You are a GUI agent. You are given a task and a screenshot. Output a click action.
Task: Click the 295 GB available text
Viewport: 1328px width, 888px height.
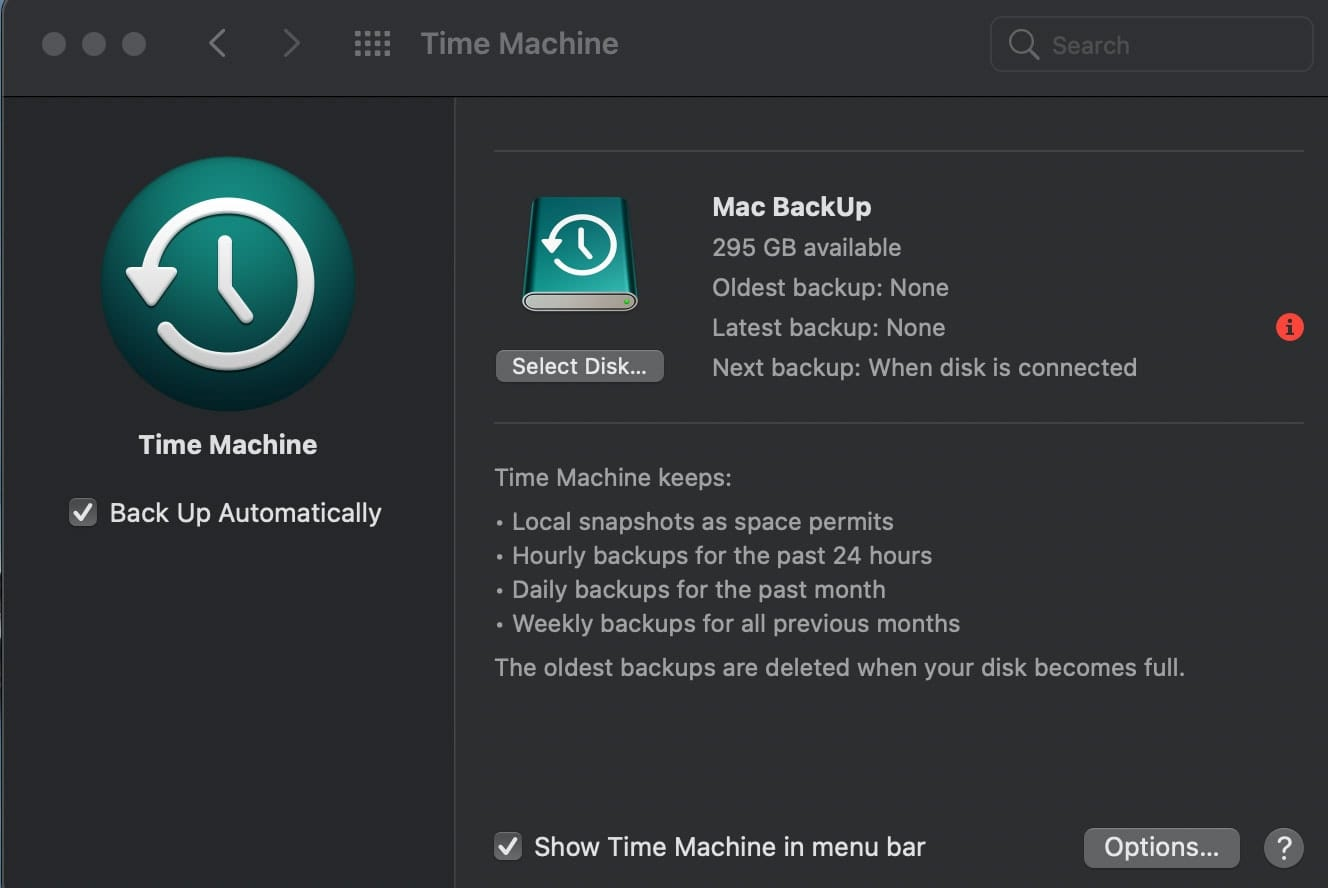tap(807, 247)
